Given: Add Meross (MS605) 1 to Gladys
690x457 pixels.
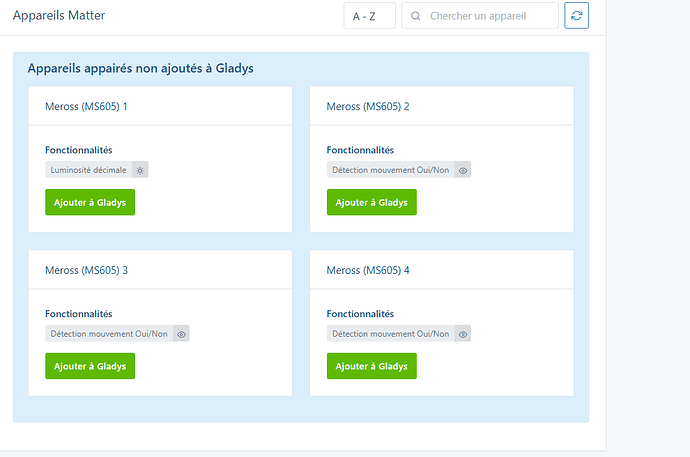Looking at the screenshot, I should pos(90,202).
